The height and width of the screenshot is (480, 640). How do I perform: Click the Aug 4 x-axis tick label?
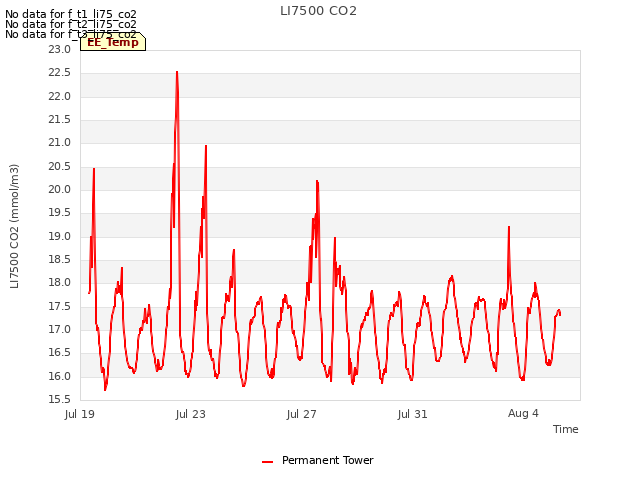(523, 413)
